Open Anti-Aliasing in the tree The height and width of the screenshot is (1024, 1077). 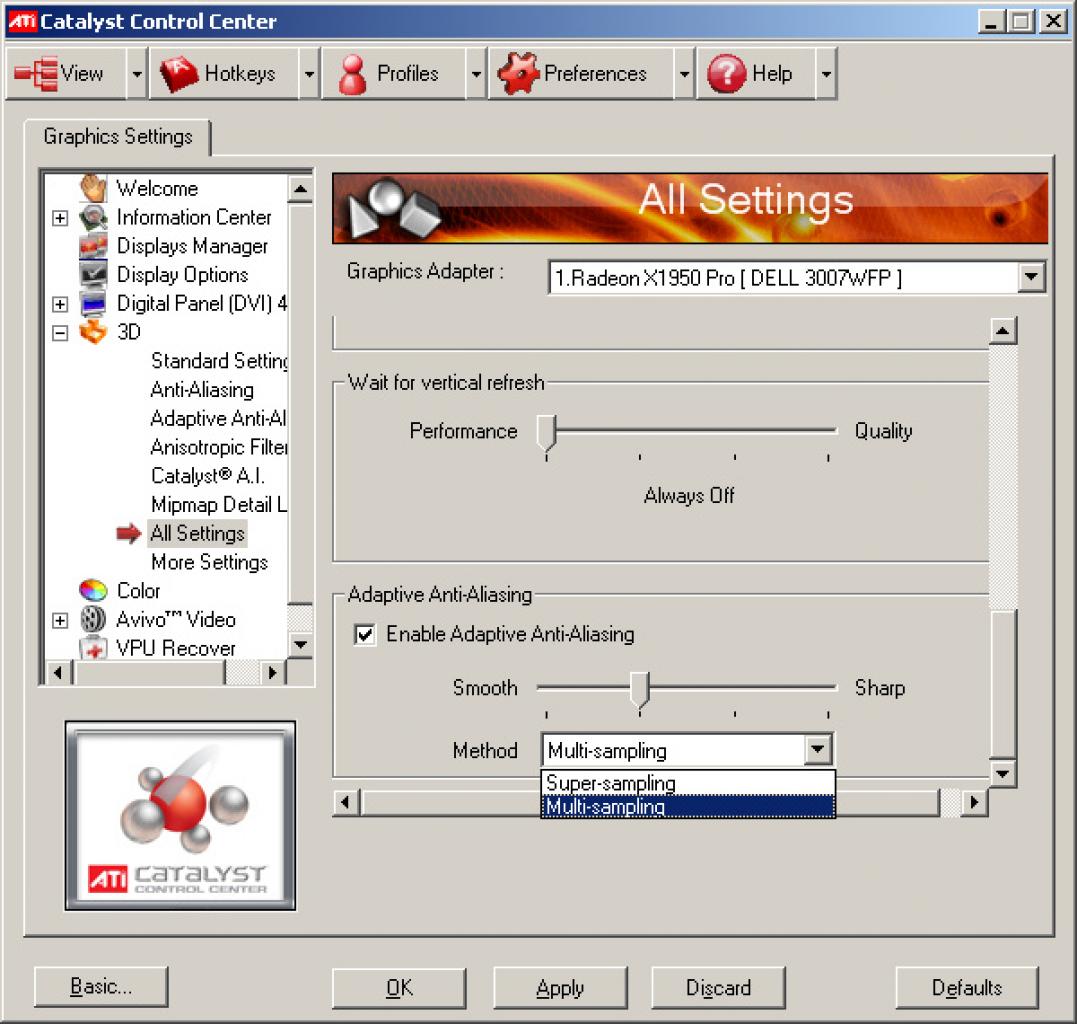[202, 389]
